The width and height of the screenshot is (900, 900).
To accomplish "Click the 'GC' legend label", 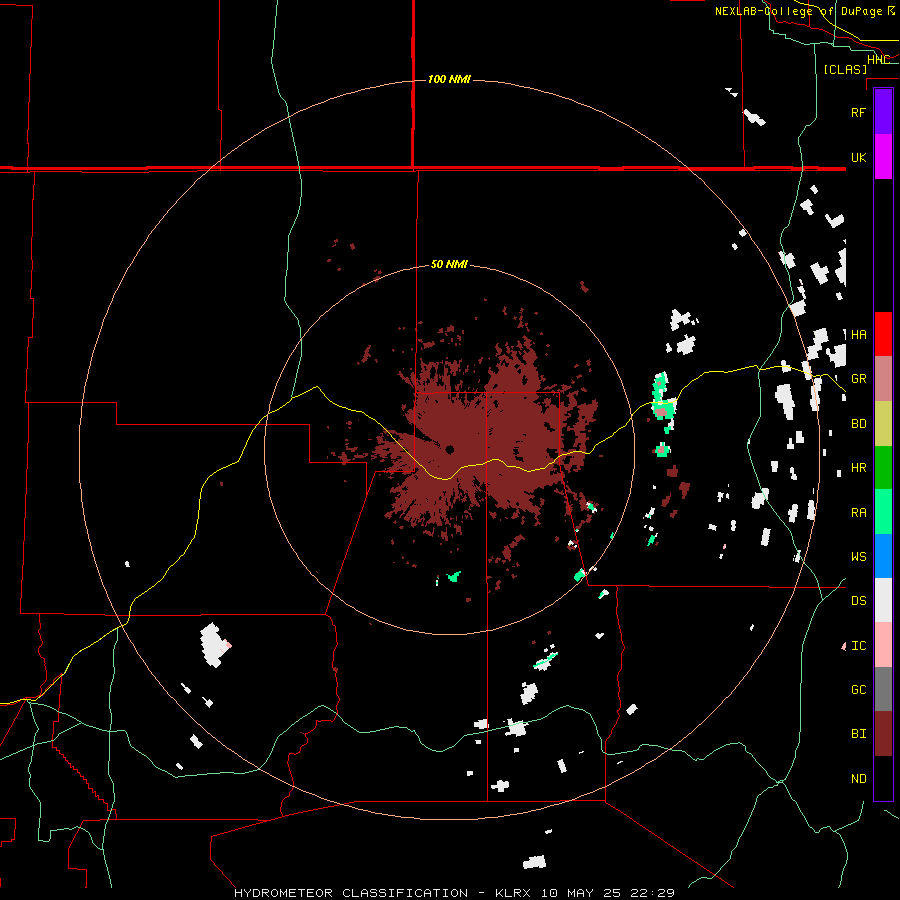I will 858,689.
